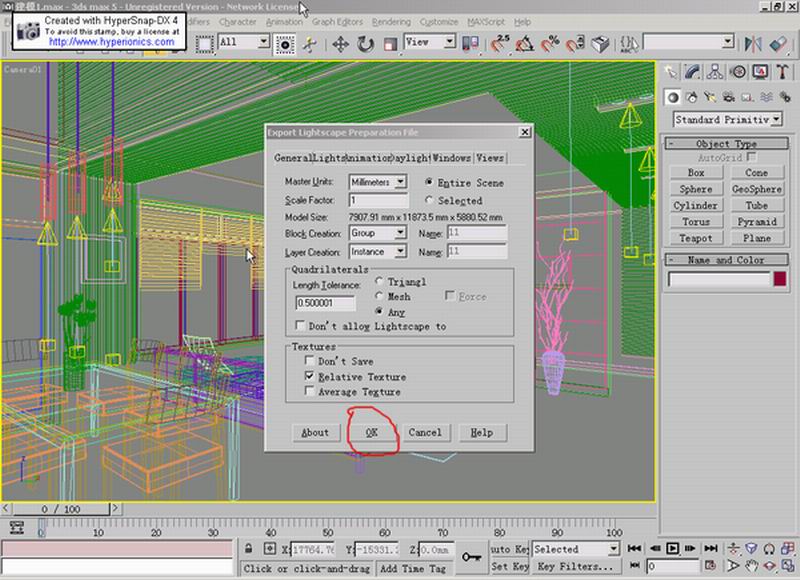Click the Go to Start playback icon
Image resolution: width=800 pixels, height=580 pixels.
632,549
